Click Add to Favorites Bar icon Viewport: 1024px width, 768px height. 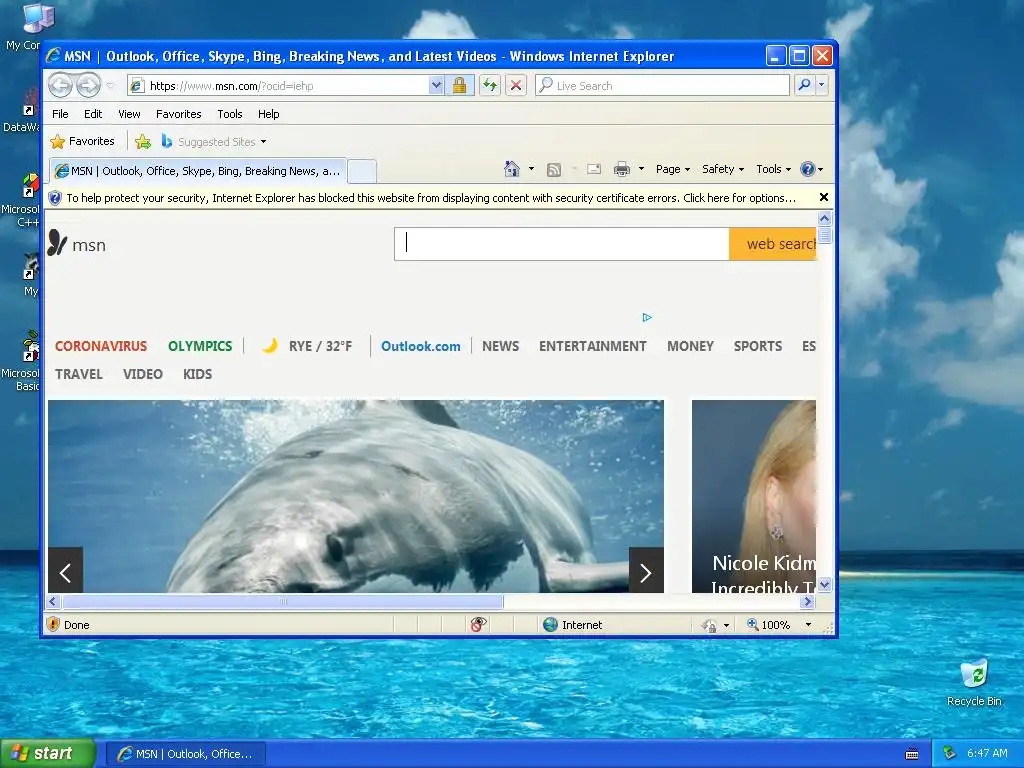coord(143,142)
